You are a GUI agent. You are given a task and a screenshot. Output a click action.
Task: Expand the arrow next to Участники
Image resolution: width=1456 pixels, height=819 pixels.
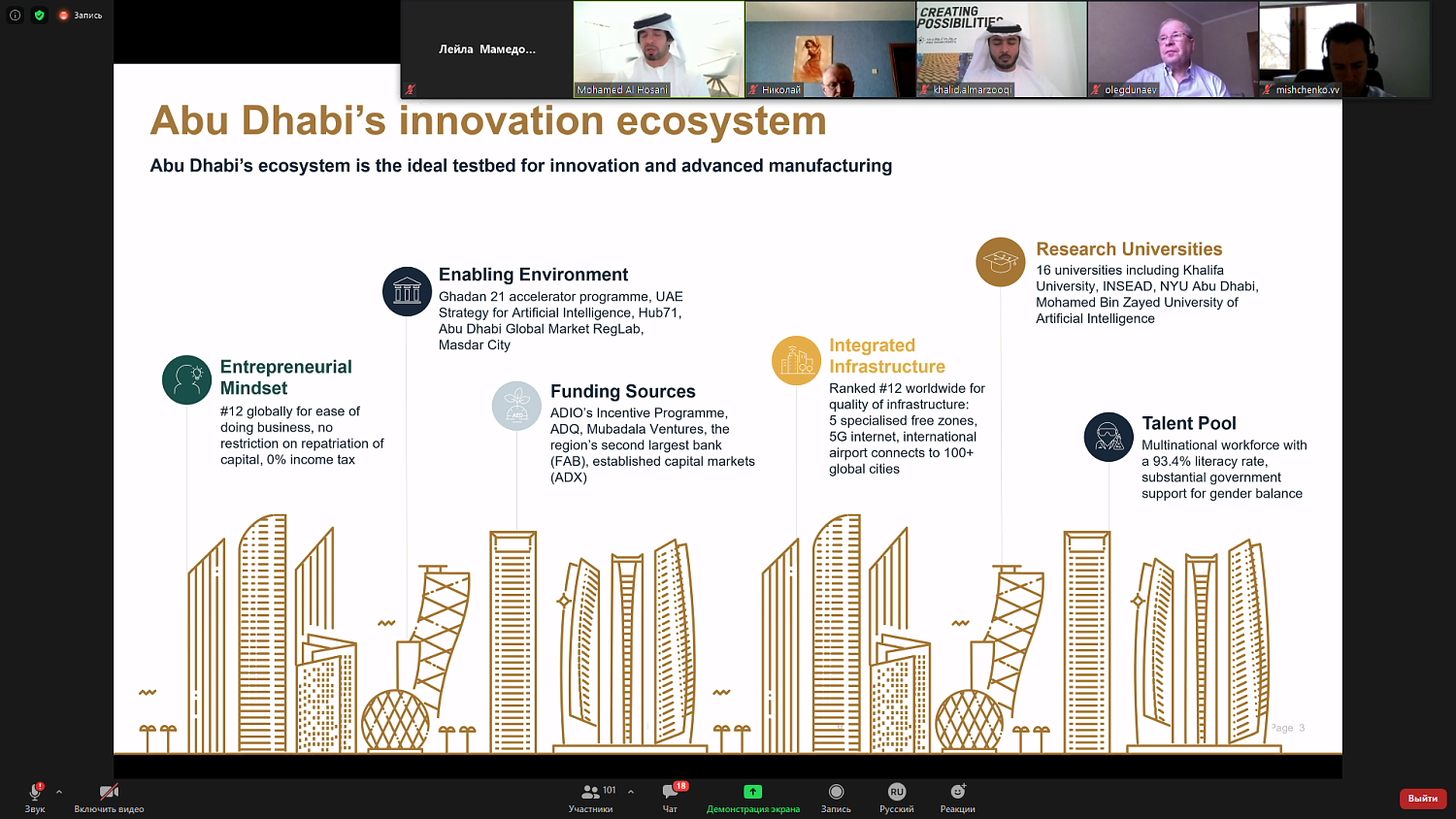[x=631, y=792]
